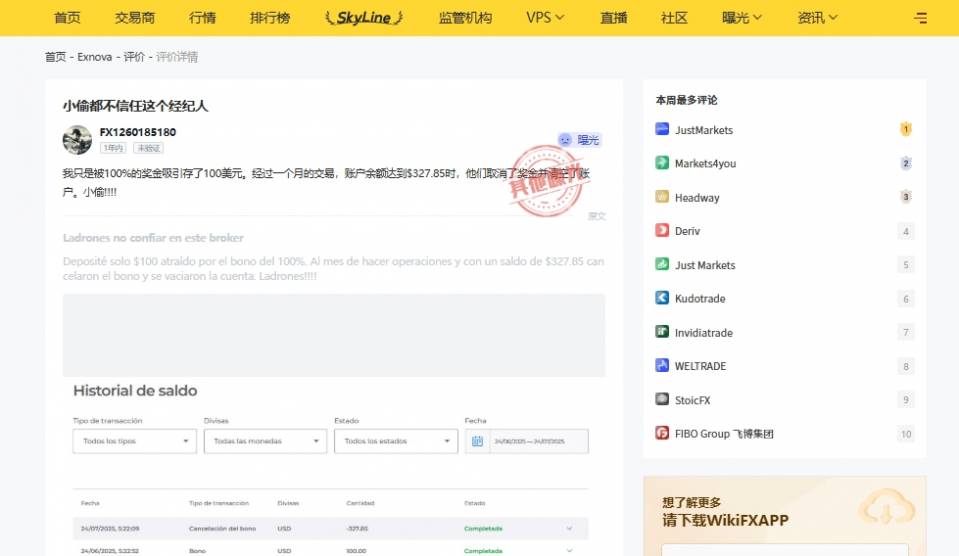This screenshot has height=556, width=959.
Task: Click the Headway logo icon
Action: (x=662, y=196)
